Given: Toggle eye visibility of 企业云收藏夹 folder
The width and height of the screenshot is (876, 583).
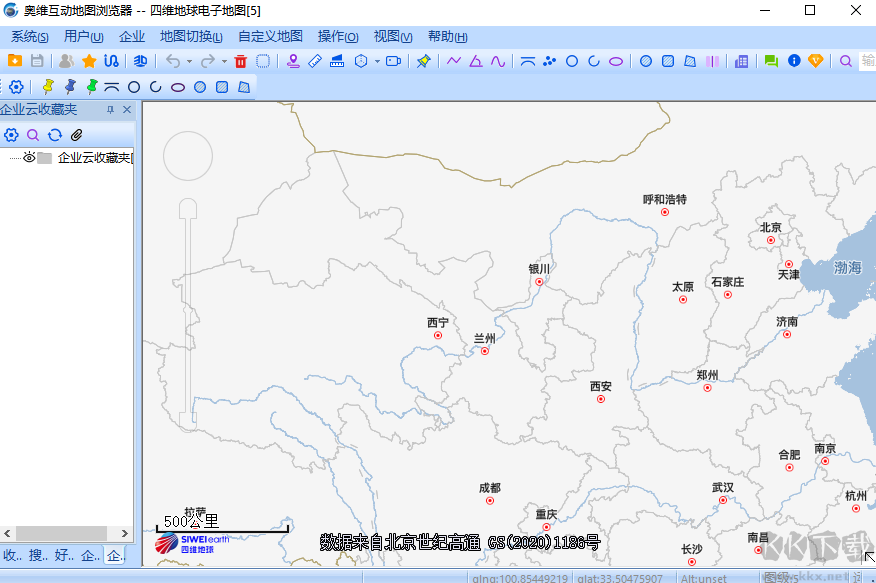Looking at the screenshot, I should click(x=29, y=158).
